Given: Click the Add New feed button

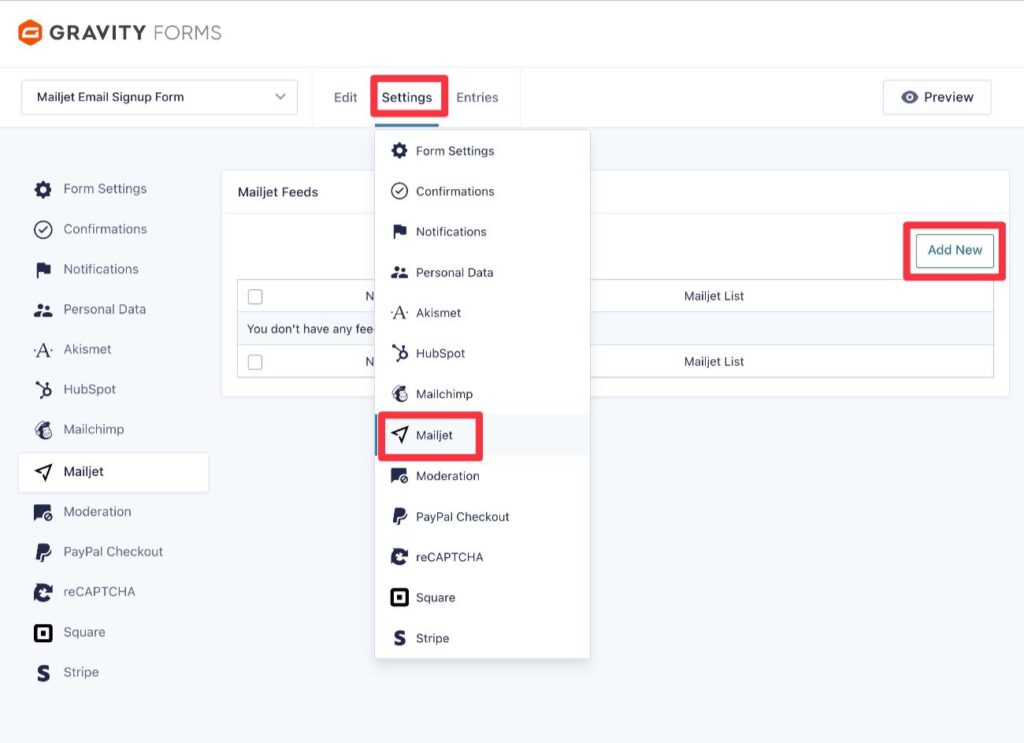Looking at the screenshot, I should (955, 251).
